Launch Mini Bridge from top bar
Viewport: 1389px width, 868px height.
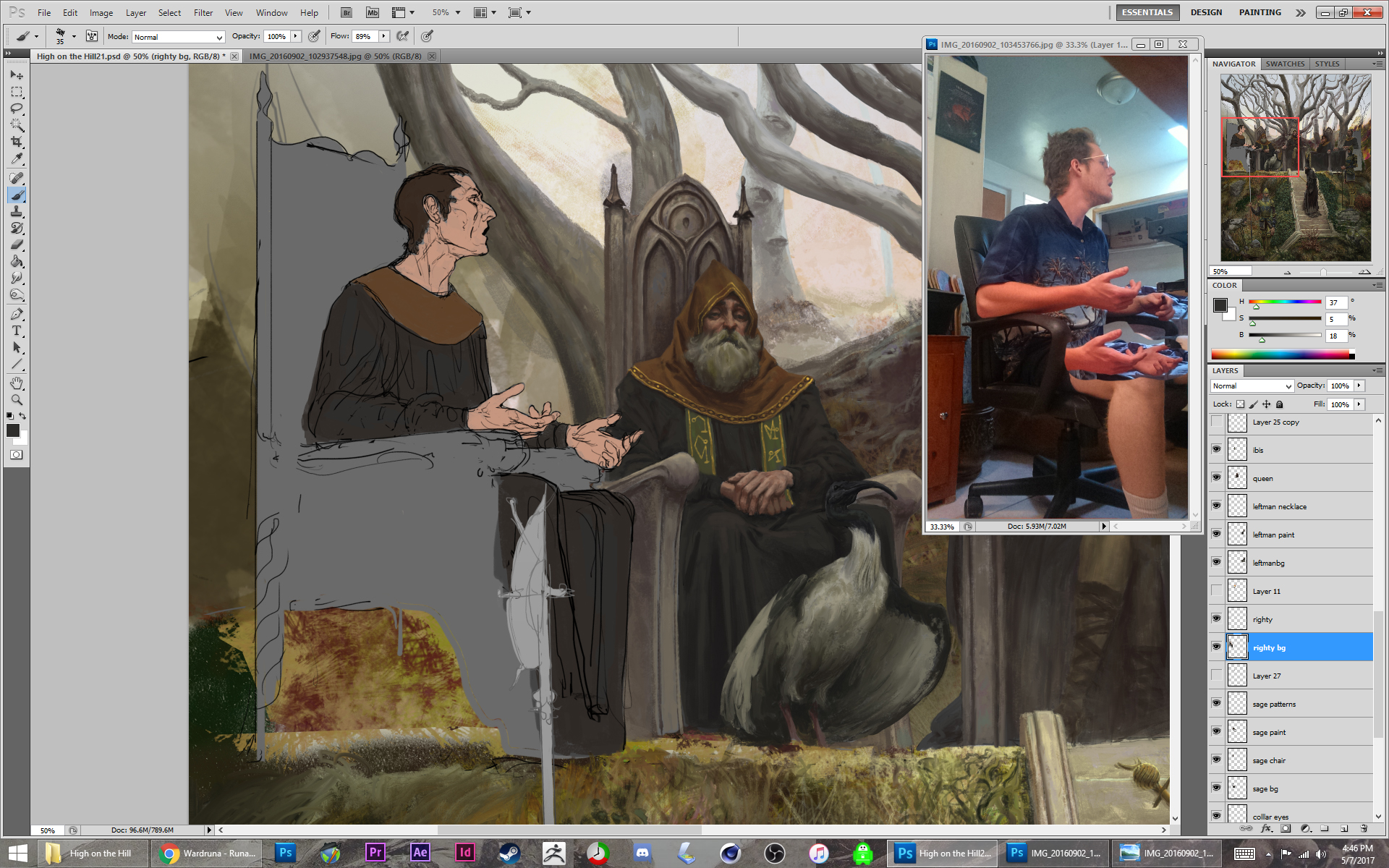click(x=373, y=12)
